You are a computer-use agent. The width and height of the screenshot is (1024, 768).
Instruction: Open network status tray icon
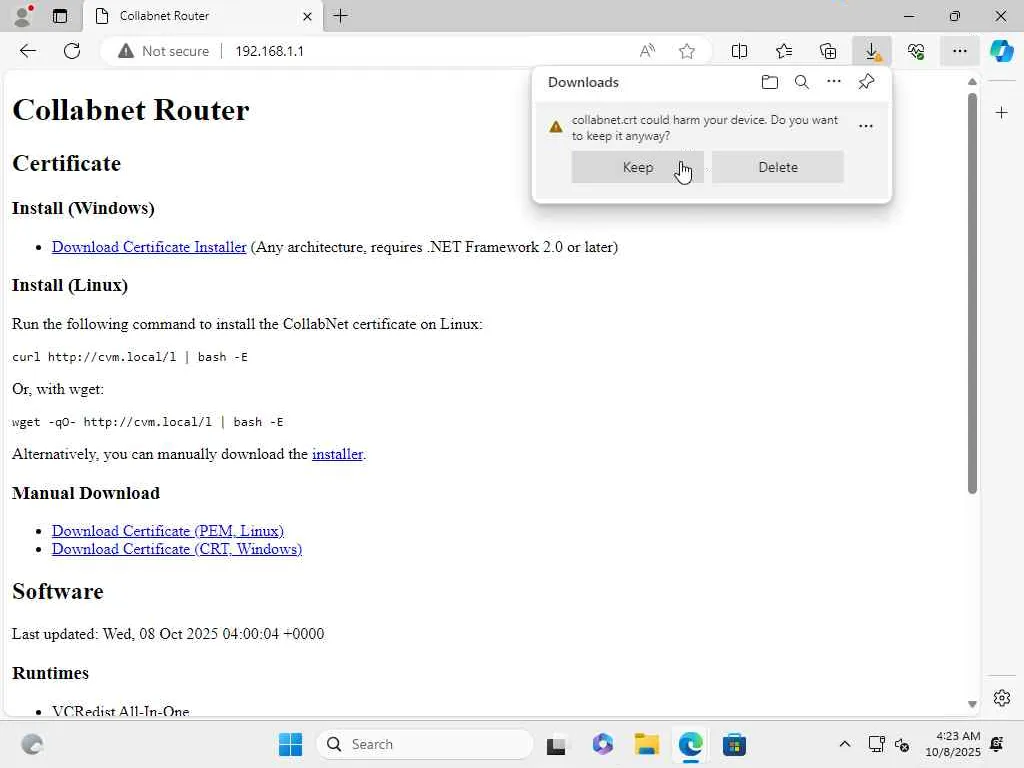[x=876, y=744]
